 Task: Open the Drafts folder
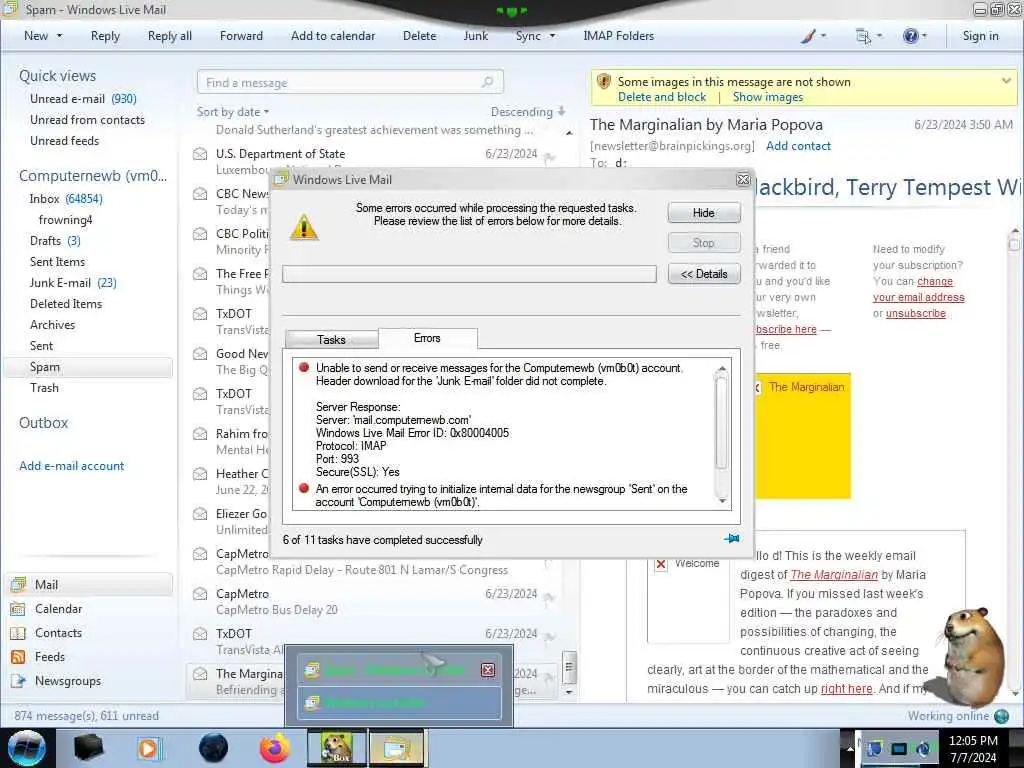point(55,240)
